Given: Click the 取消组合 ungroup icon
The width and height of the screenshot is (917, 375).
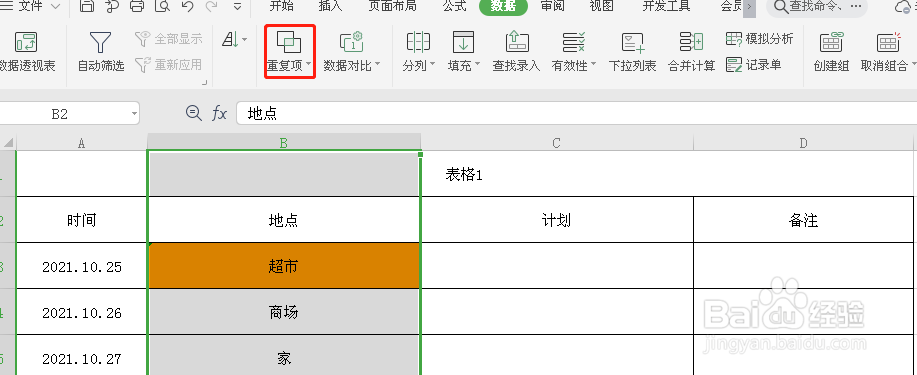Looking at the screenshot, I should (888, 43).
